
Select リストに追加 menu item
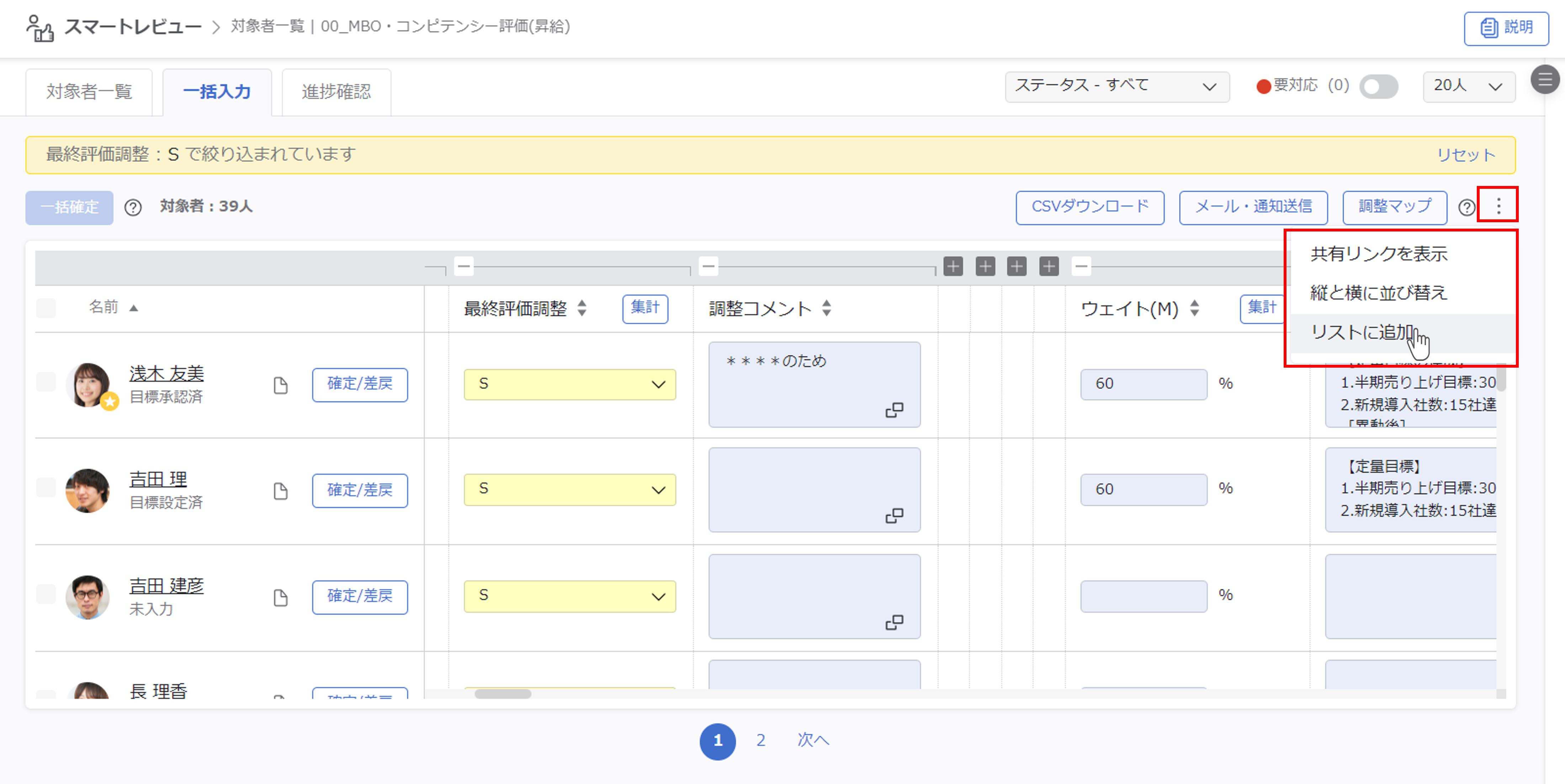[x=1362, y=332]
